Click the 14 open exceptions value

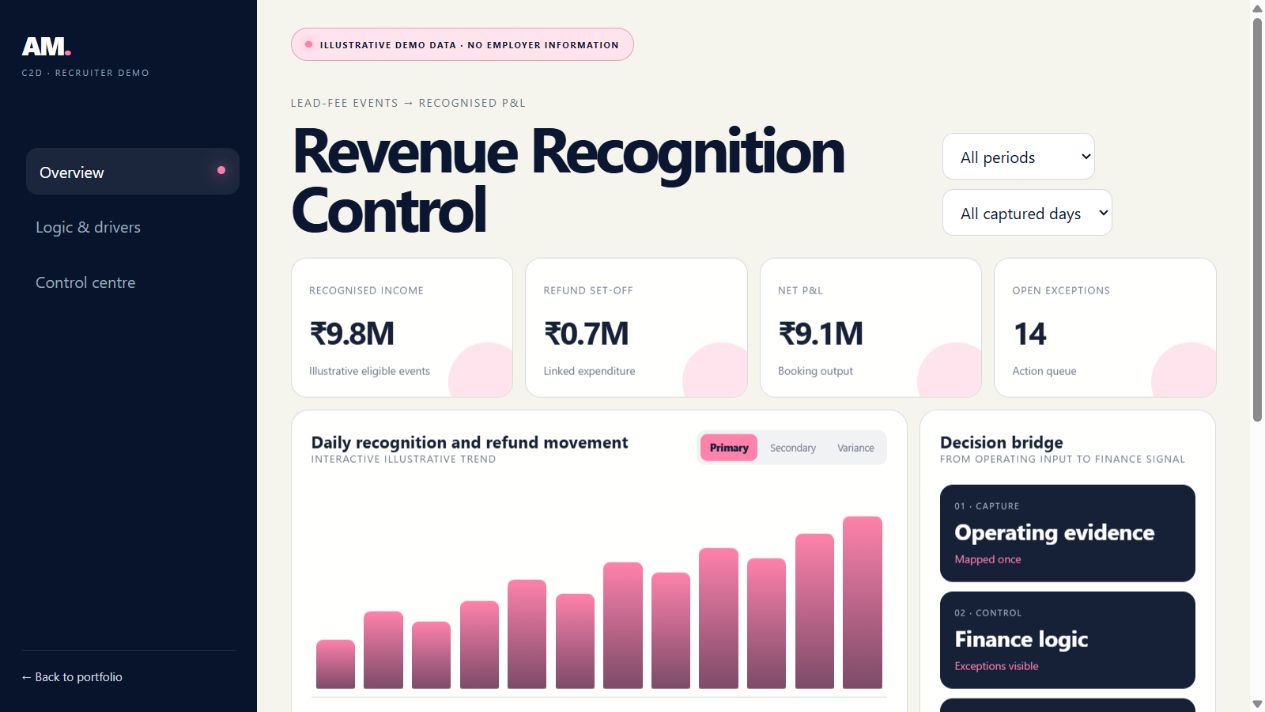(x=1029, y=333)
